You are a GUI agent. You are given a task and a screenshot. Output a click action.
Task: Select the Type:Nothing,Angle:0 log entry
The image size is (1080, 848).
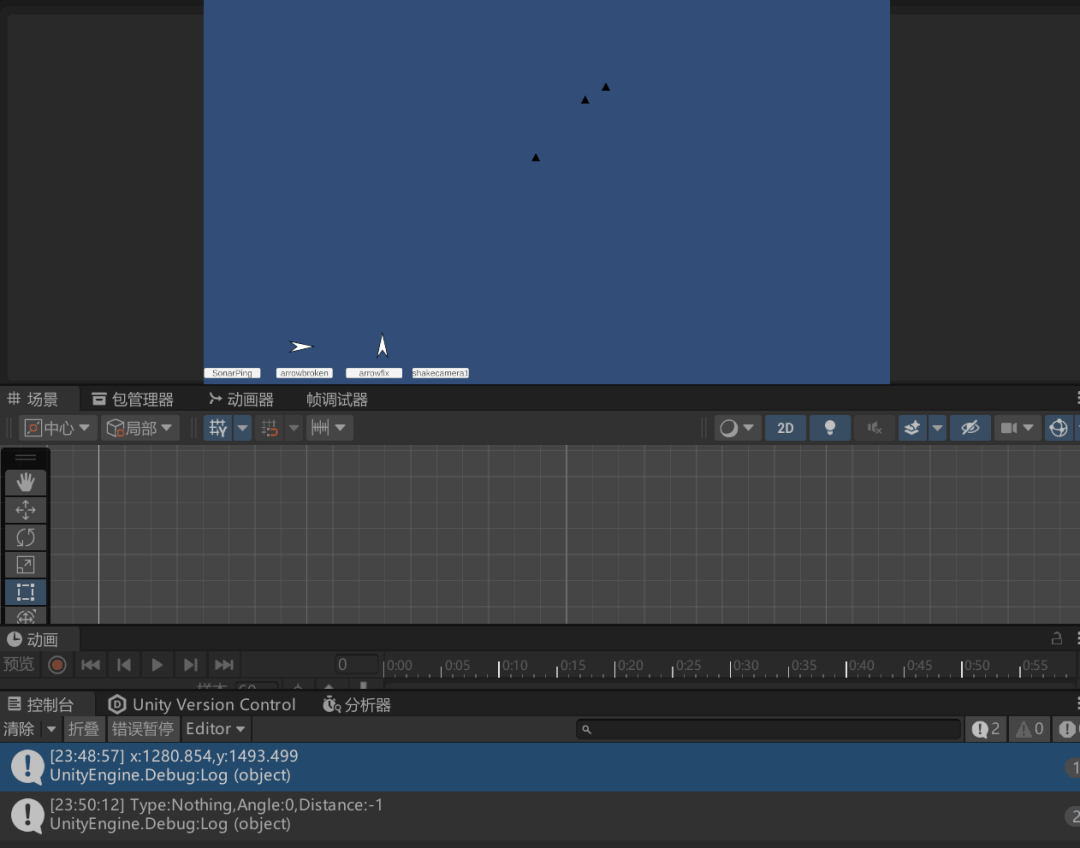540,815
